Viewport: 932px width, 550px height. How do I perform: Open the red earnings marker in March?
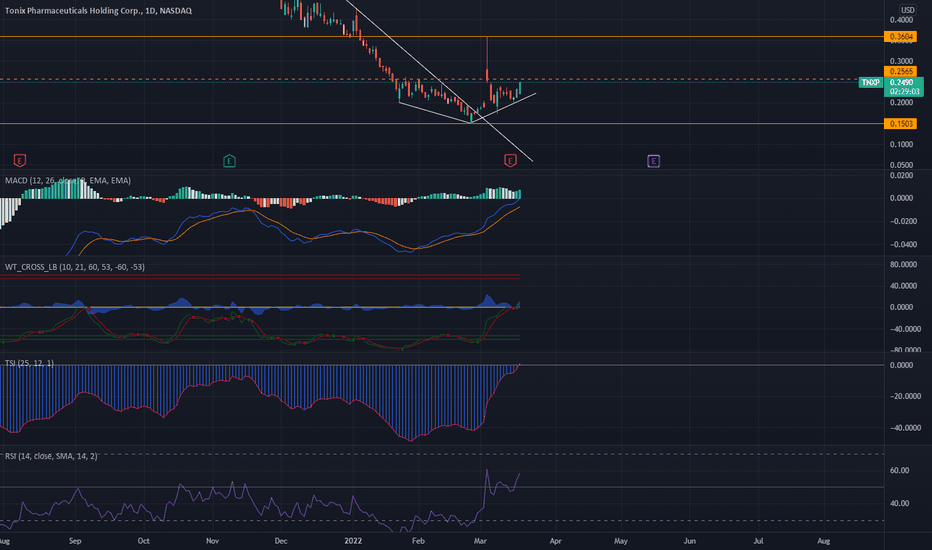point(510,161)
